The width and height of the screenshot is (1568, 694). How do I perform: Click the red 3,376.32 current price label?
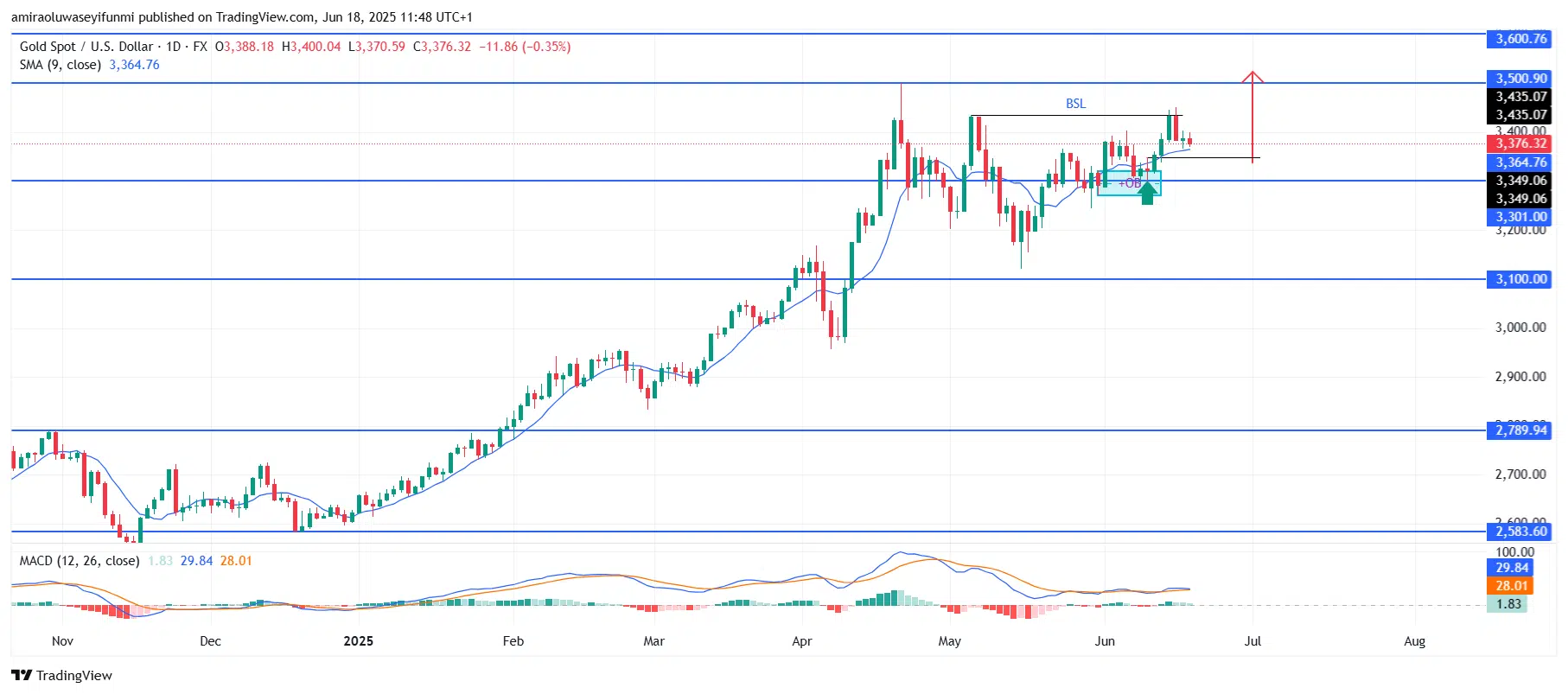click(x=1520, y=143)
